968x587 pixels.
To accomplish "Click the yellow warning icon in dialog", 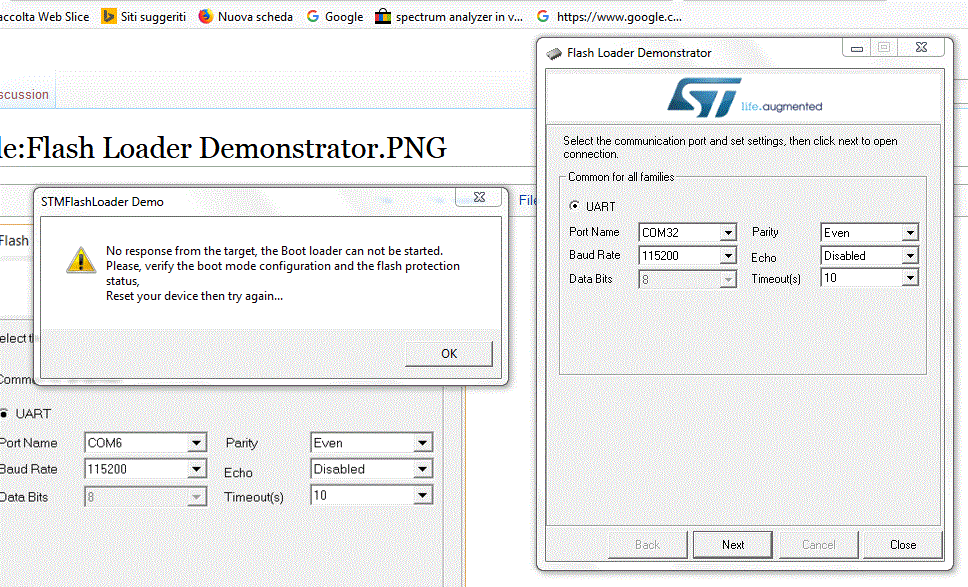I will pyautogui.click(x=80, y=260).
